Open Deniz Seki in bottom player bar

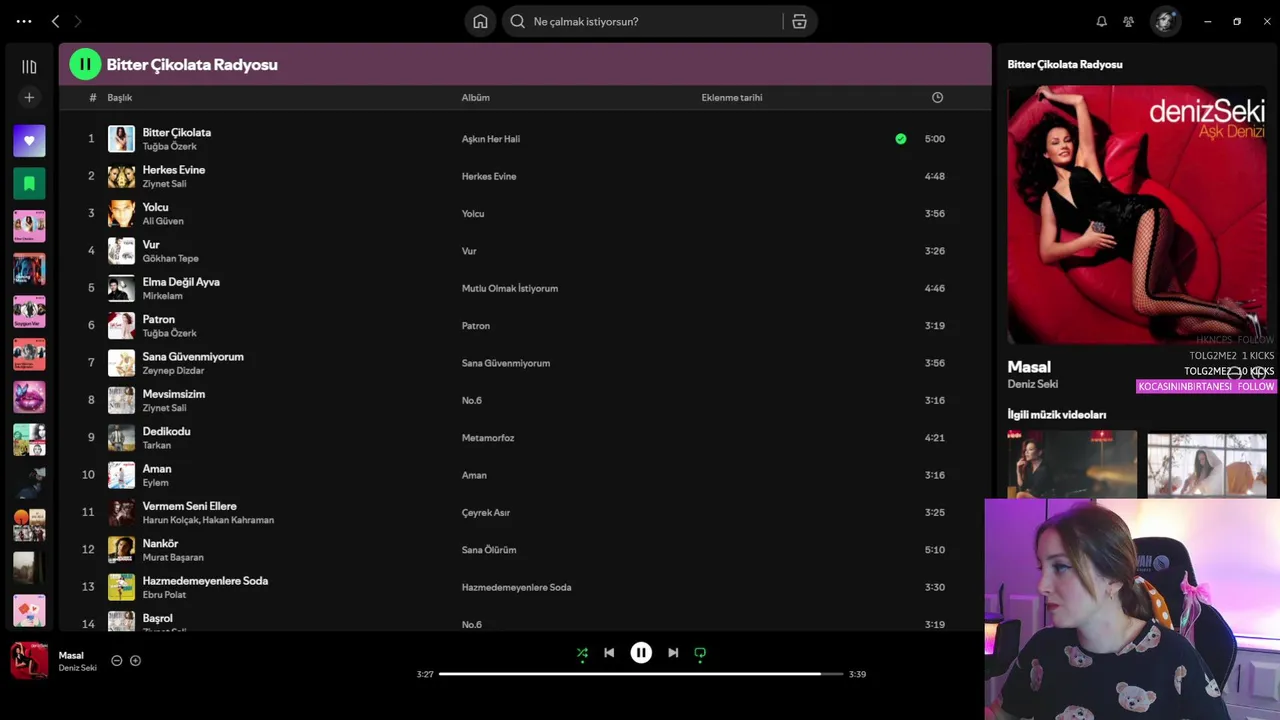(77, 668)
